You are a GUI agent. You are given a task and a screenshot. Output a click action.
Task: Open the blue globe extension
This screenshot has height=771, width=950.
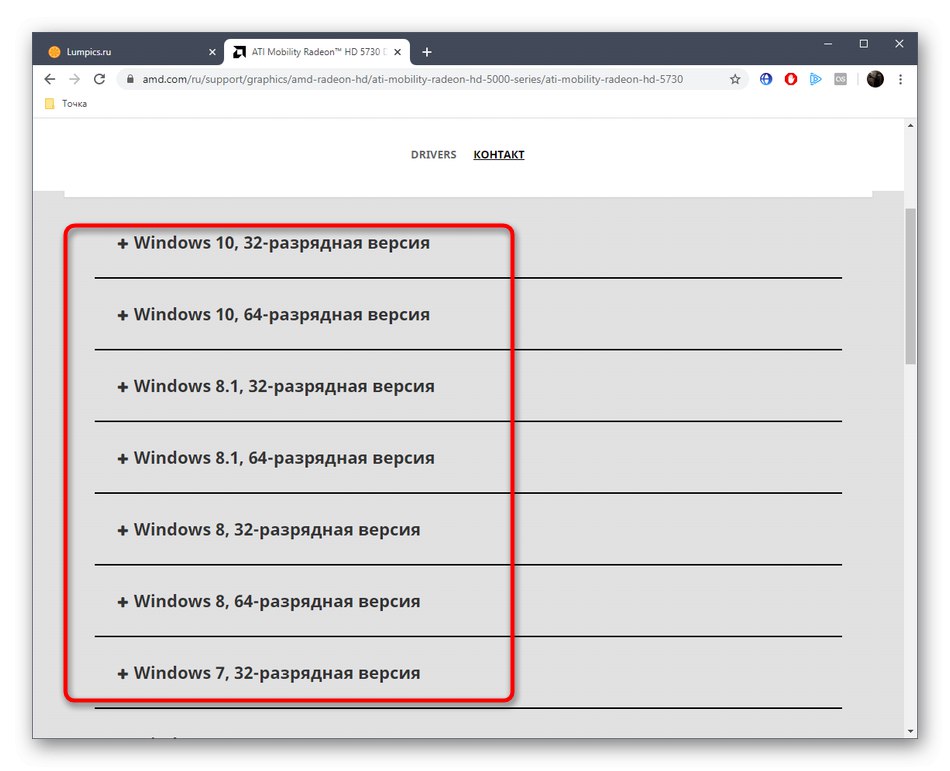click(766, 79)
